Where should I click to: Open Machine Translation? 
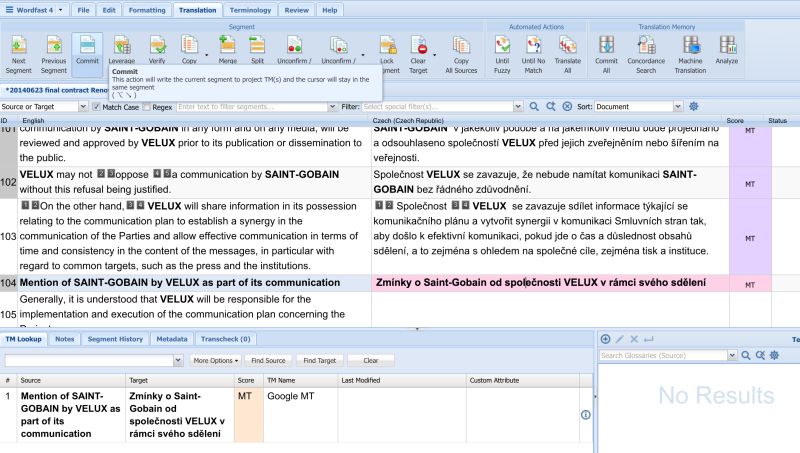pyautogui.click(x=690, y=55)
